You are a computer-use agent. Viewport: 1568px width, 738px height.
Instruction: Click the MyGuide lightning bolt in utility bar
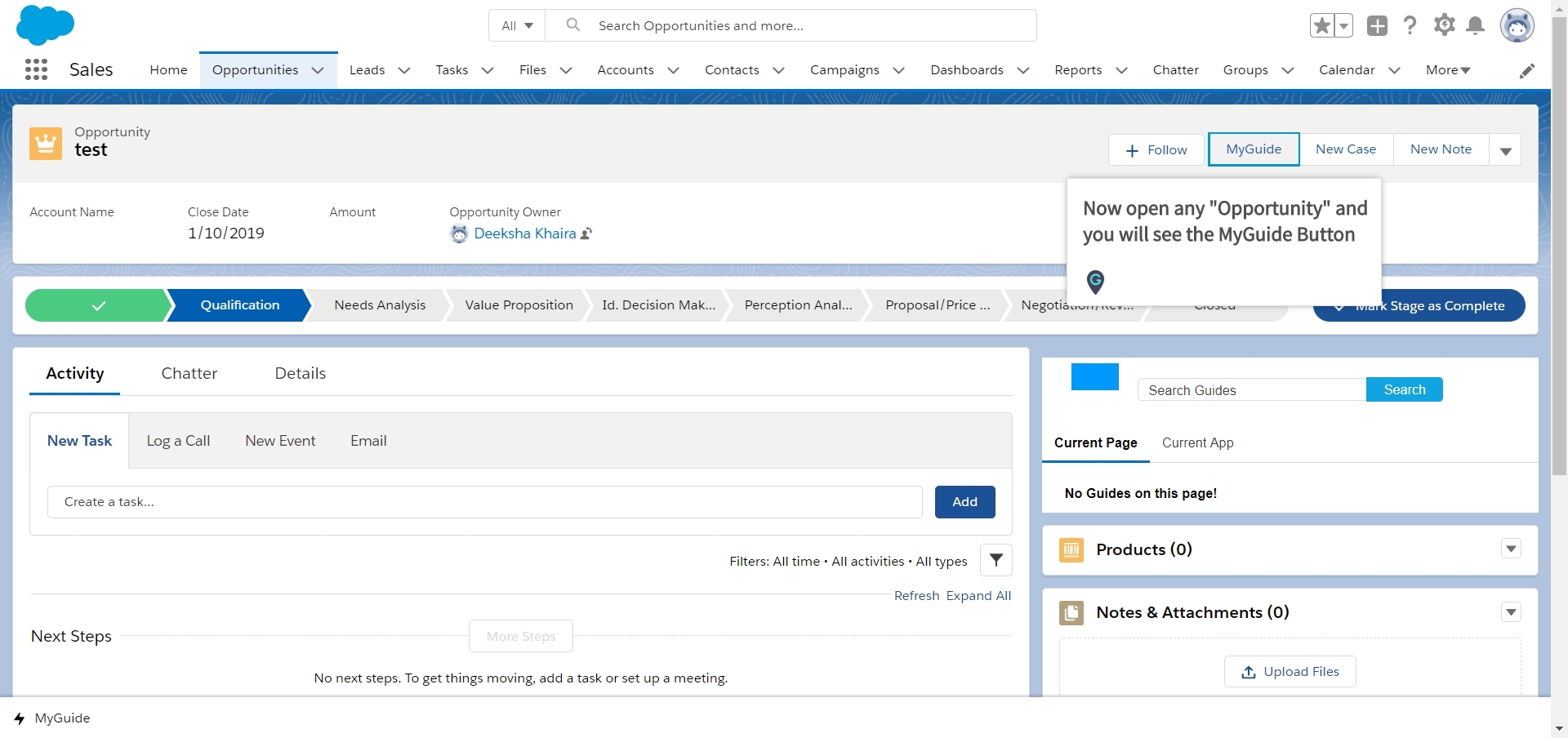click(20, 718)
